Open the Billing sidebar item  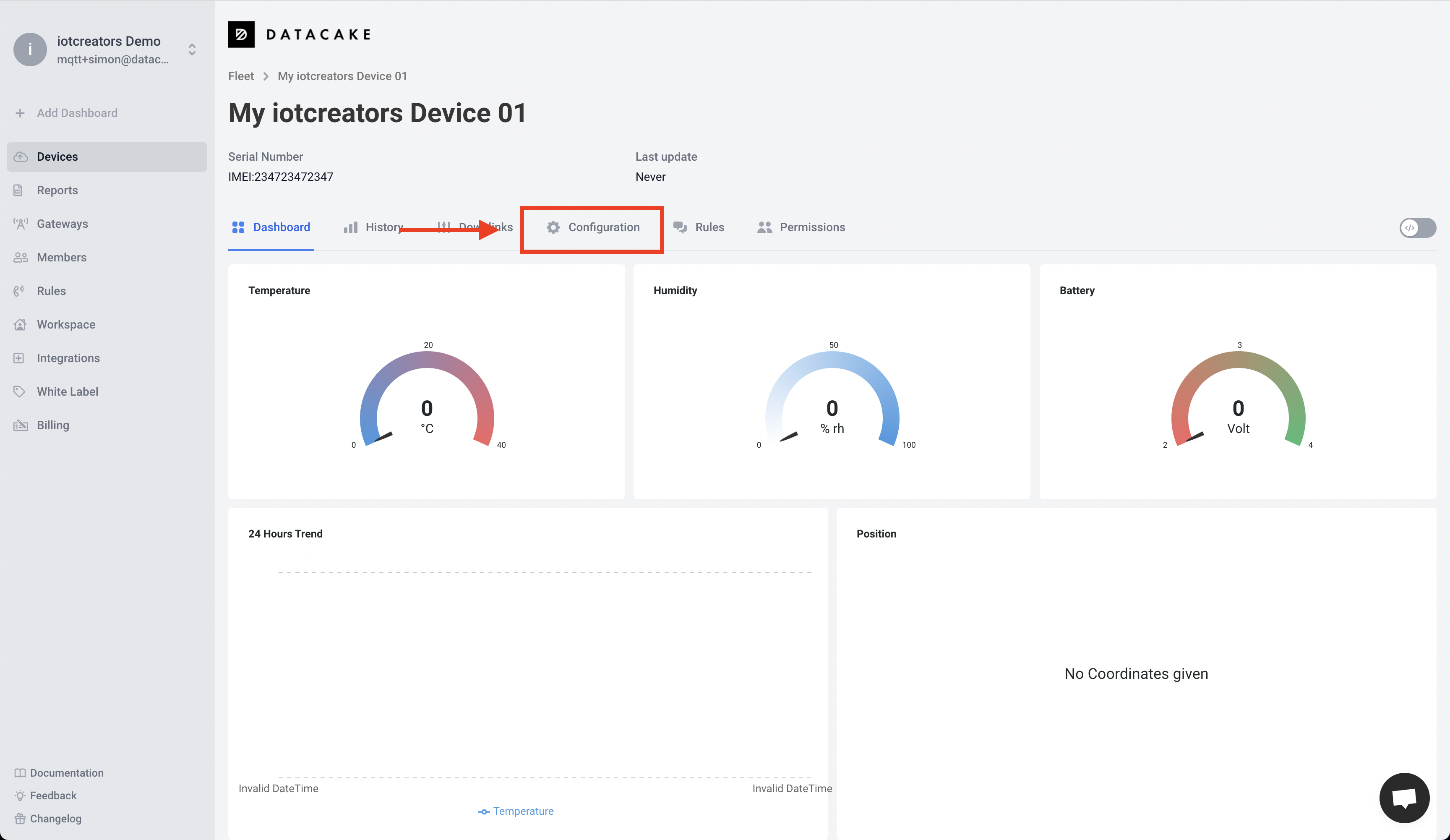tap(107, 425)
